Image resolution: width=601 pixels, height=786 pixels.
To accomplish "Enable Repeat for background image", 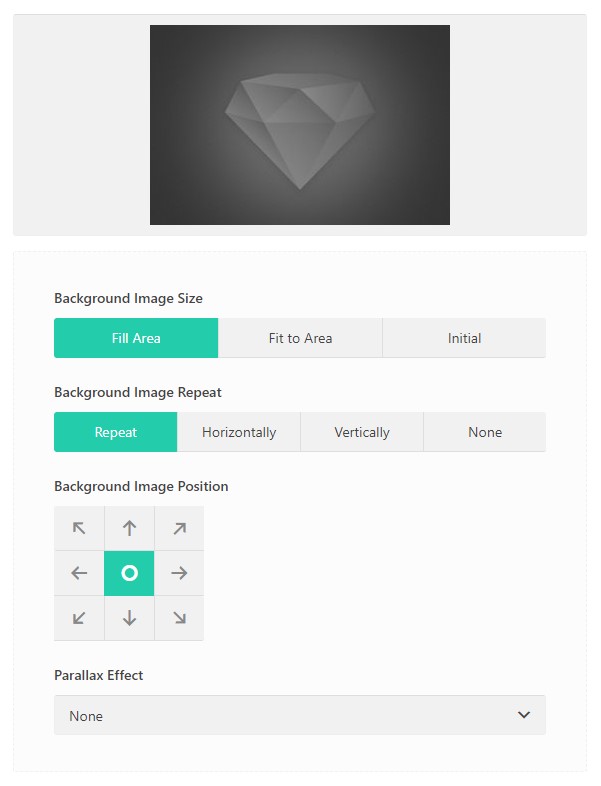I will pos(115,432).
